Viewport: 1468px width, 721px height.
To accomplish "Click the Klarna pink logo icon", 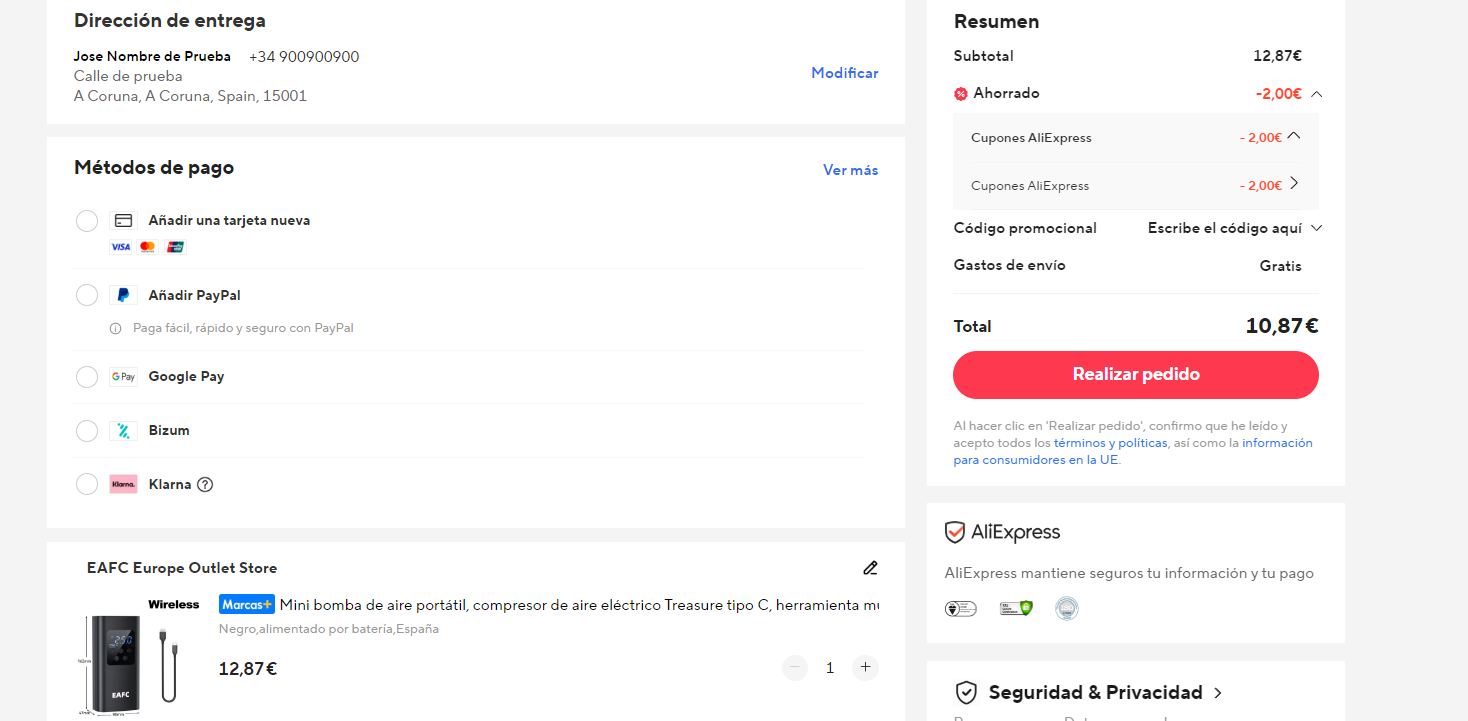I will [x=123, y=484].
